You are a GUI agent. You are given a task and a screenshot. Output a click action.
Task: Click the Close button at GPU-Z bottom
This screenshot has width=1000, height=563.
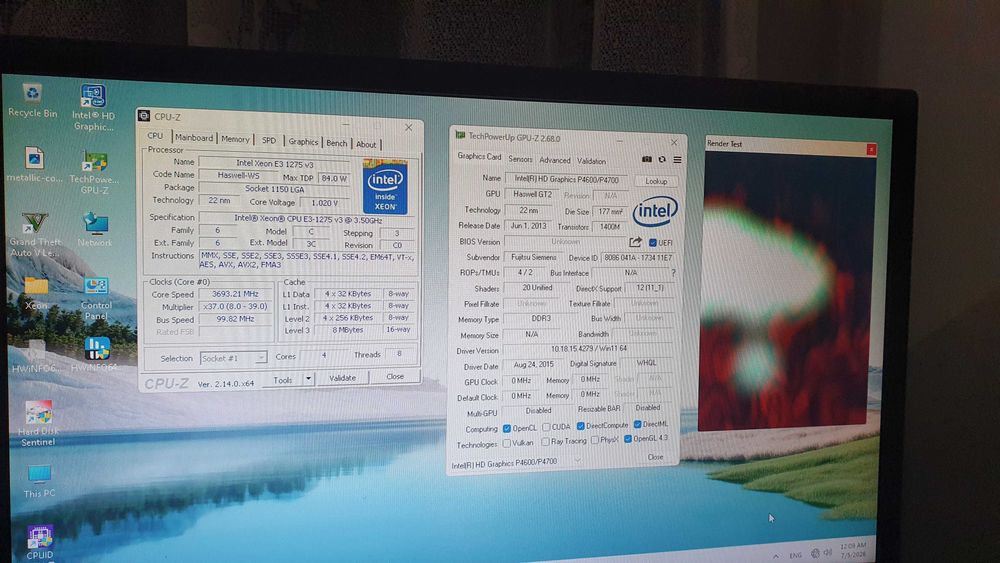(x=655, y=457)
